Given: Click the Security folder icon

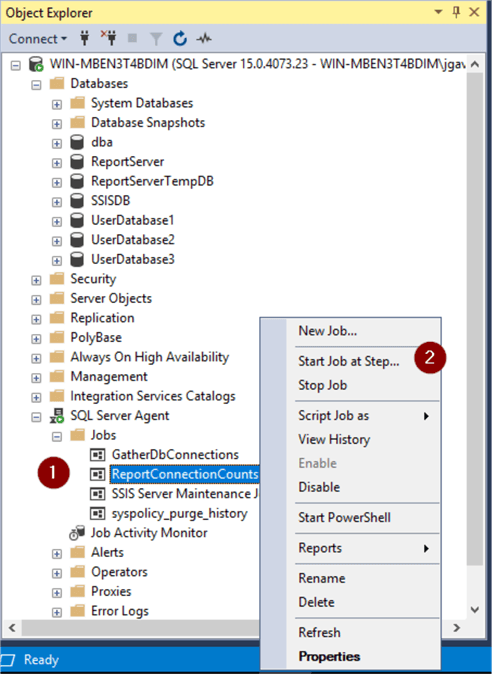Looking at the screenshot, I should pos(57,279).
